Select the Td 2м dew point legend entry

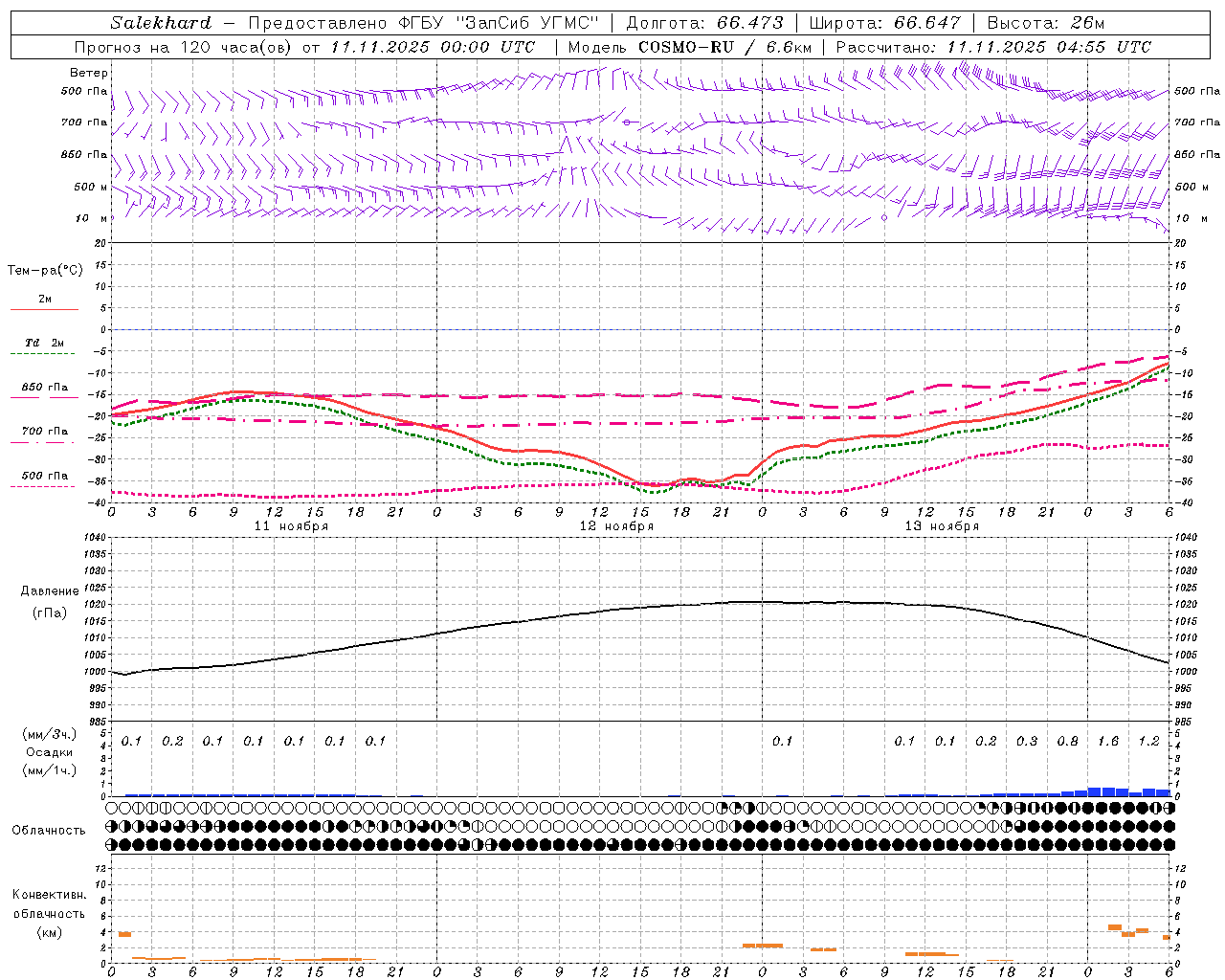coord(45,343)
